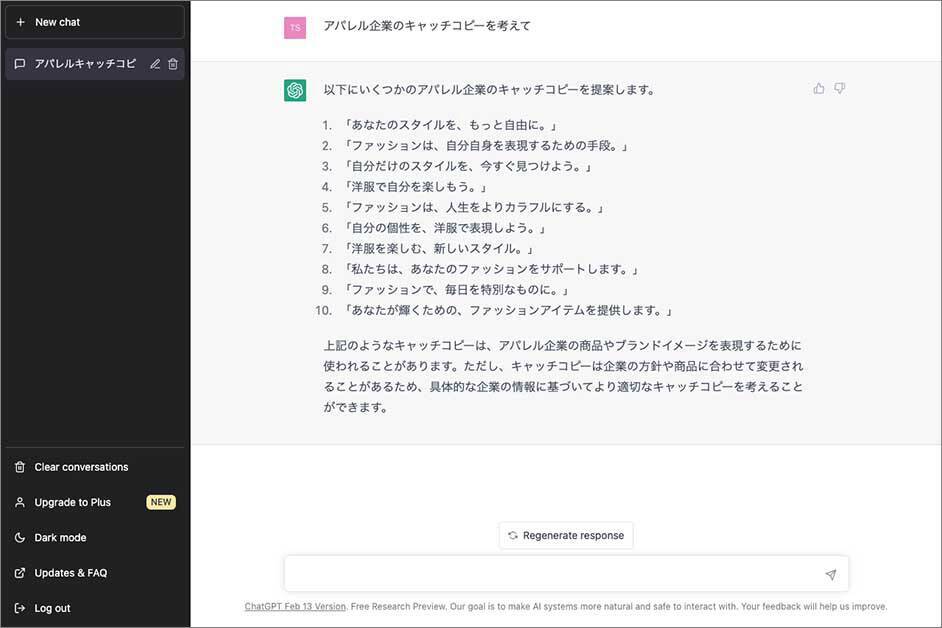Log out of the account
This screenshot has width=942, height=628.
pos(52,608)
